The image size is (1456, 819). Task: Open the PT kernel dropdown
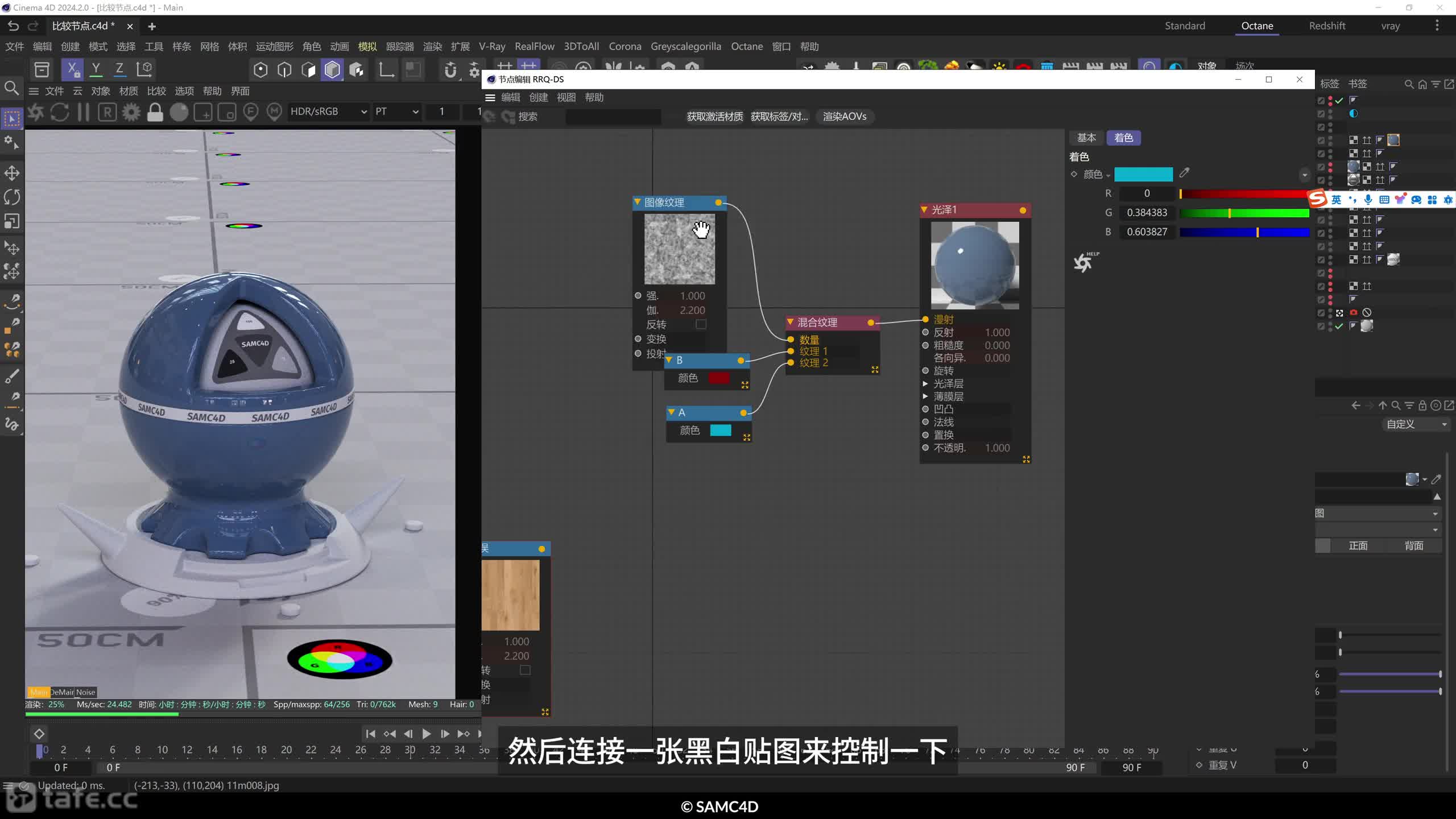point(396,111)
